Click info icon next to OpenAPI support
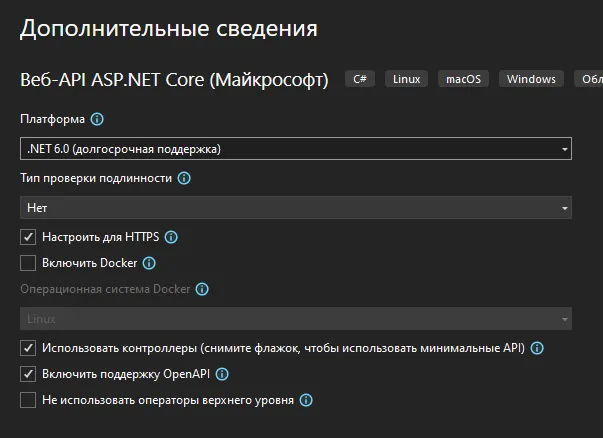 [x=222, y=374]
